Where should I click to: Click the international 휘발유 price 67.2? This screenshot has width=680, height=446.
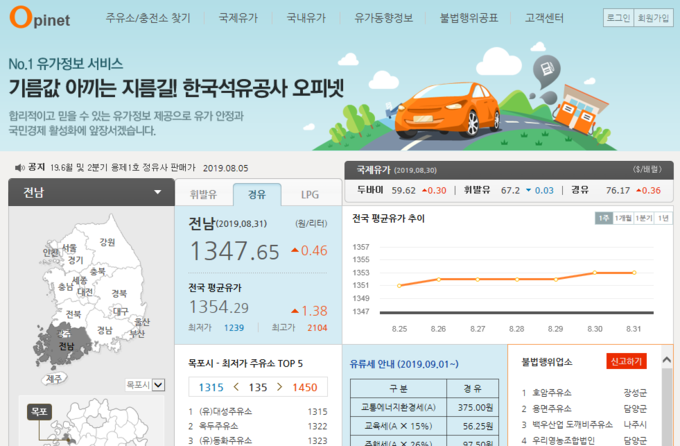click(510, 190)
